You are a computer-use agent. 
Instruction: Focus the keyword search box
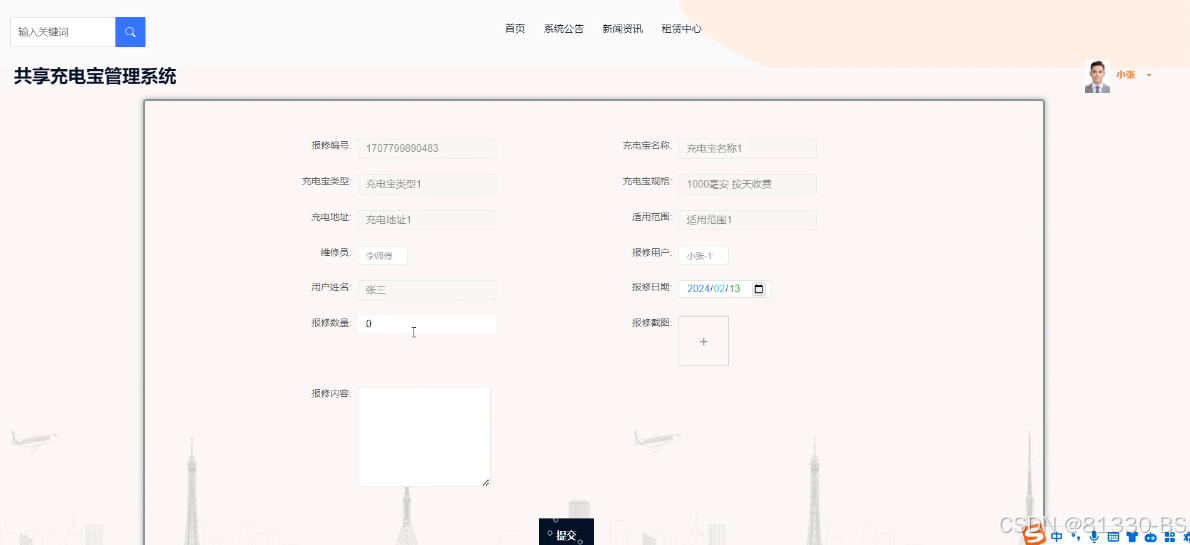63,32
